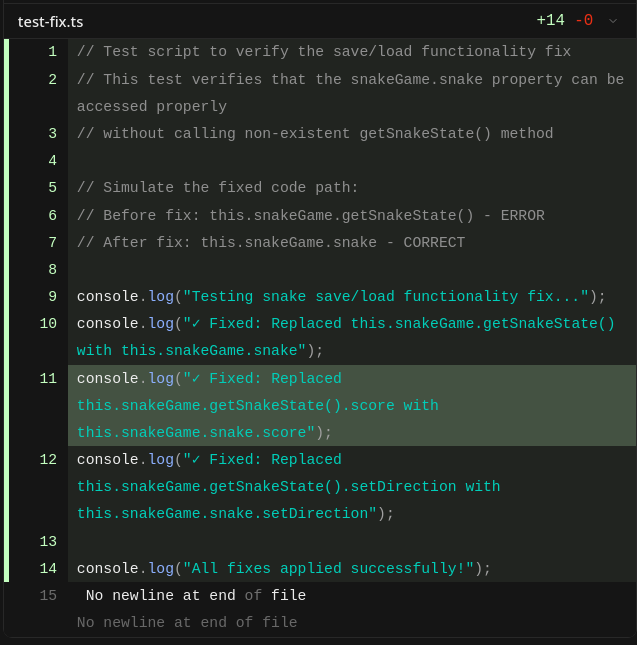
Task: Click the grey 'No newline at end of file' notice
Action: (187, 622)
